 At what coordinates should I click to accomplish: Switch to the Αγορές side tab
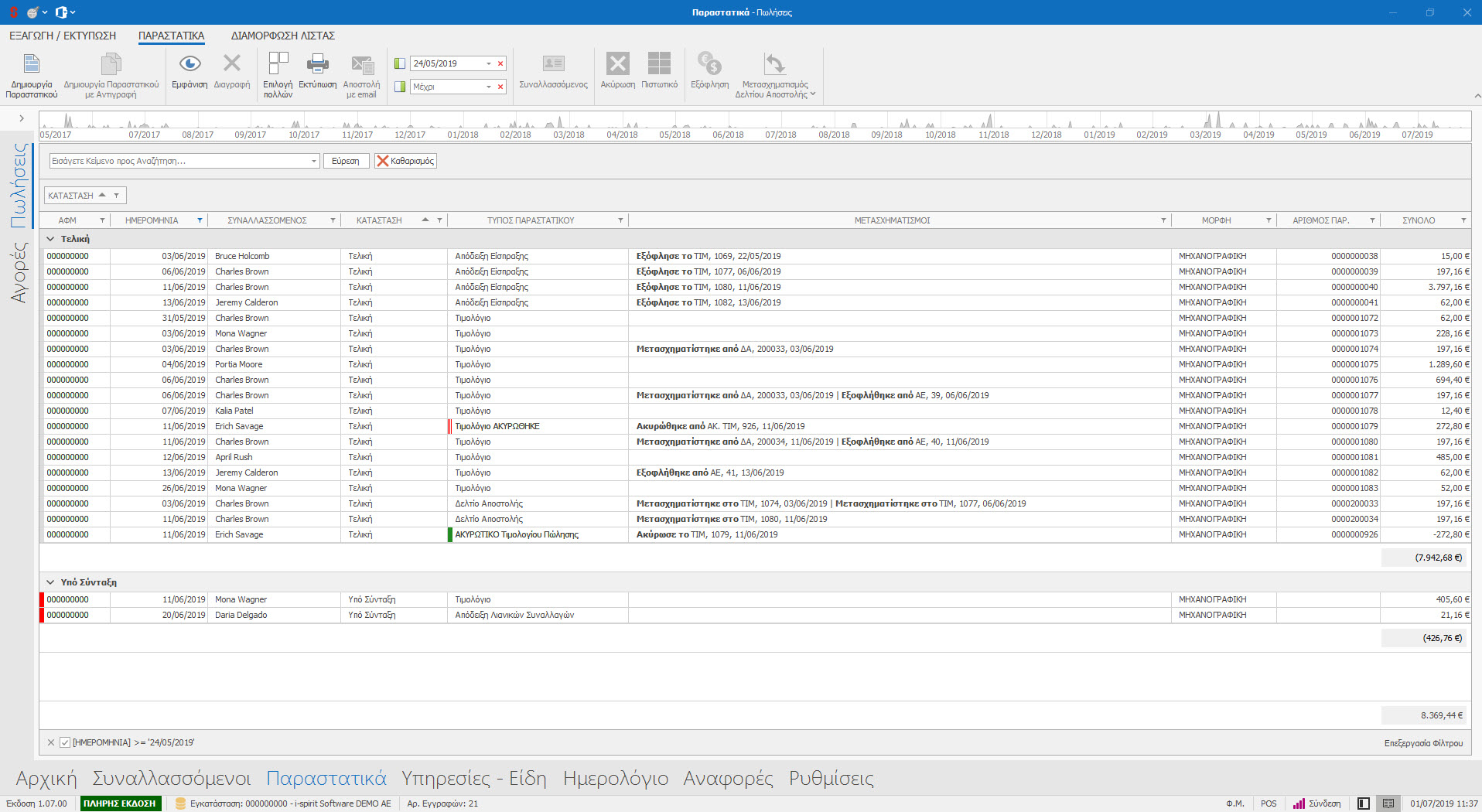(x=19, y=272)
